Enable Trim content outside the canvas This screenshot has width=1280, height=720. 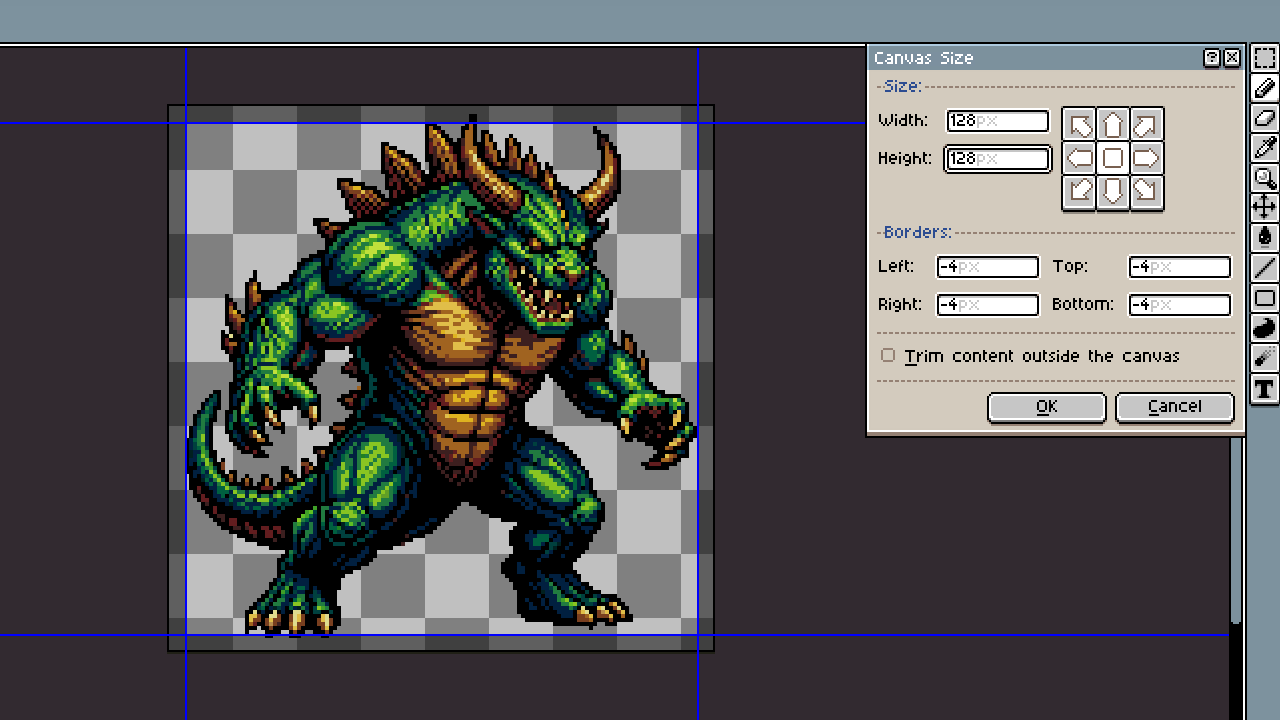[x=888, y=356]
